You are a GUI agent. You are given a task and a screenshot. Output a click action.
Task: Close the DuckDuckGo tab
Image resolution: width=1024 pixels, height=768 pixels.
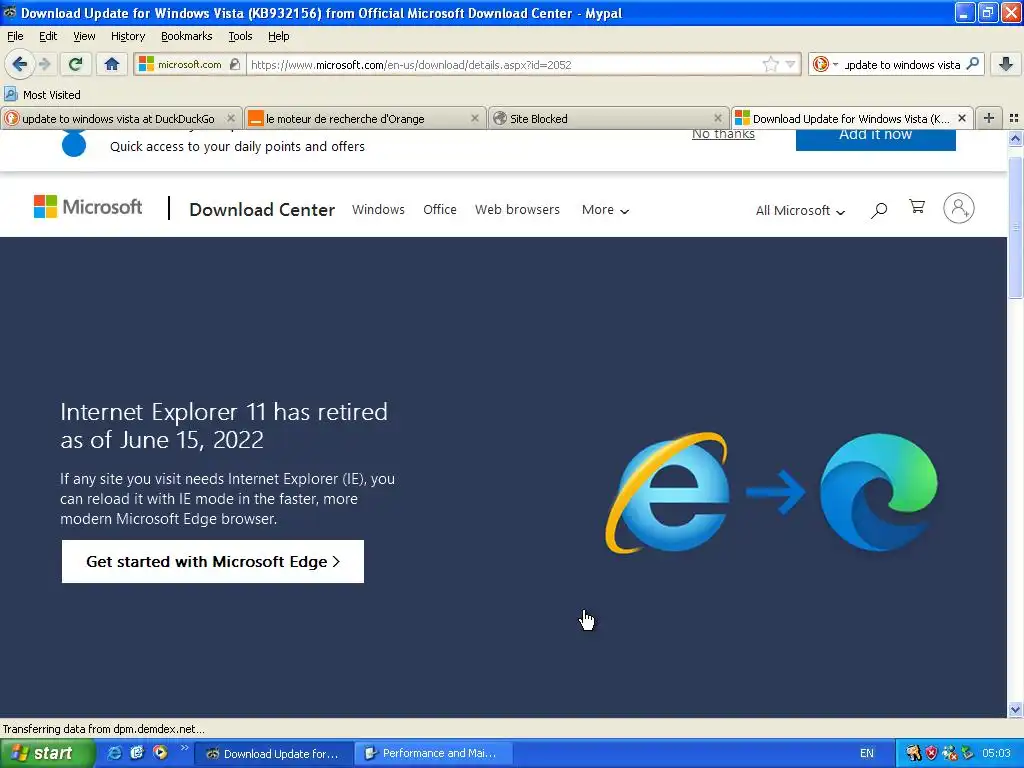pyautogui.click(x=231, y=118)
